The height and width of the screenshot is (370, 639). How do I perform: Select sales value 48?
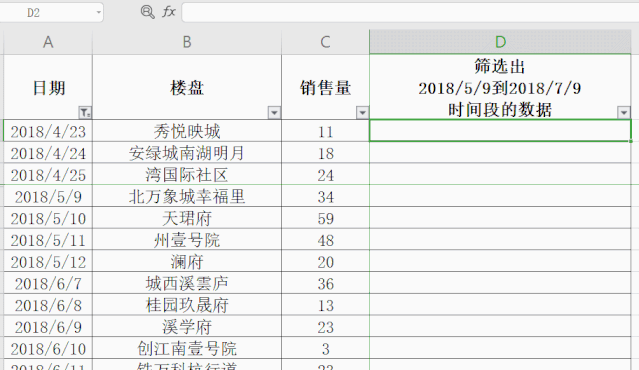pos(325,240)
